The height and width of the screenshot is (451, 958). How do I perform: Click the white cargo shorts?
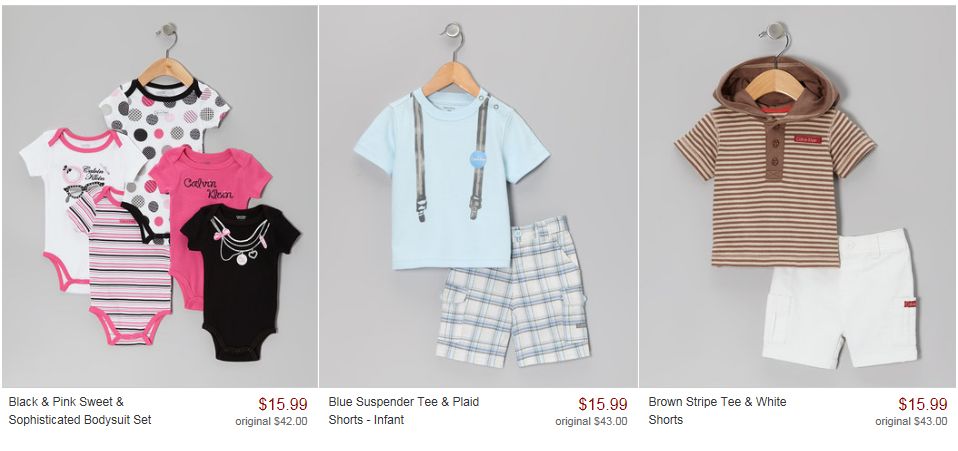tap(840, 299)
